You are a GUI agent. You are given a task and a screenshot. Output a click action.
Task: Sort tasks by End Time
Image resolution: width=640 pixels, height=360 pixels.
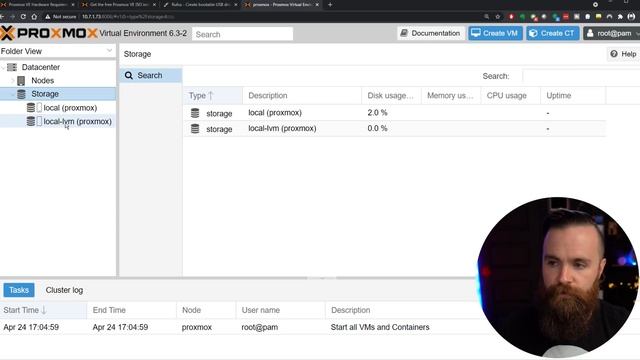tap(131, 310)
